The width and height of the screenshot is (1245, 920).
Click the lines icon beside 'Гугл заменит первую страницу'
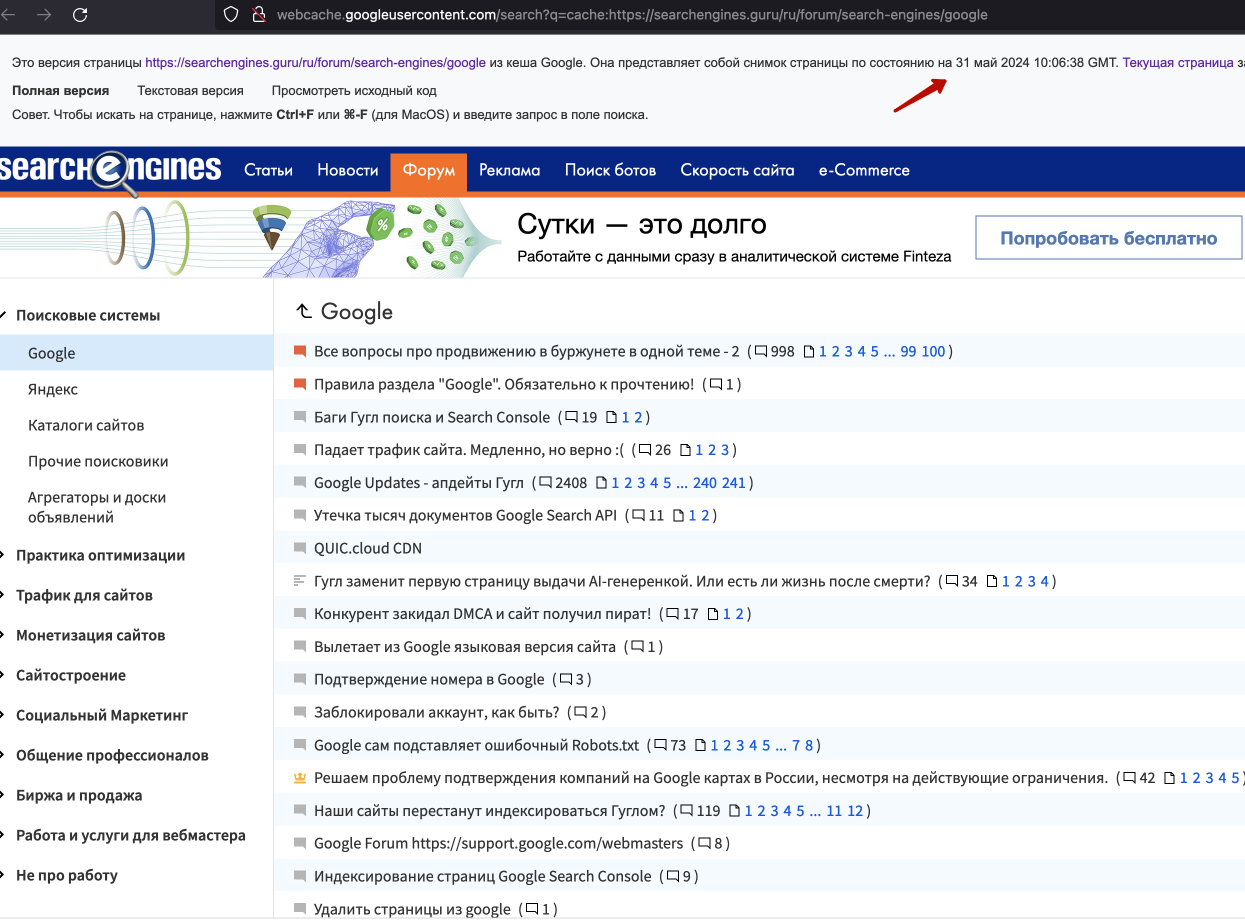click(x=300, y=581)
